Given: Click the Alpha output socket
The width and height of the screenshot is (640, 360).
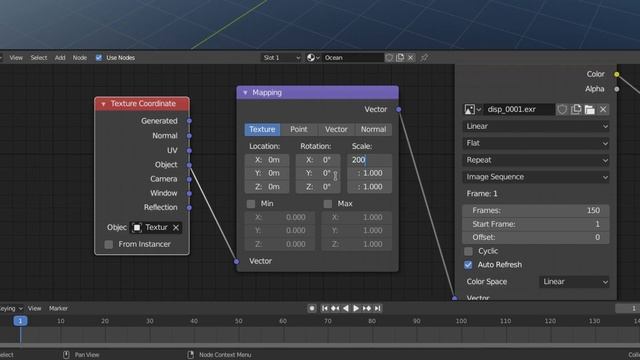Looking at the screenshot, I should click(617, 89).
